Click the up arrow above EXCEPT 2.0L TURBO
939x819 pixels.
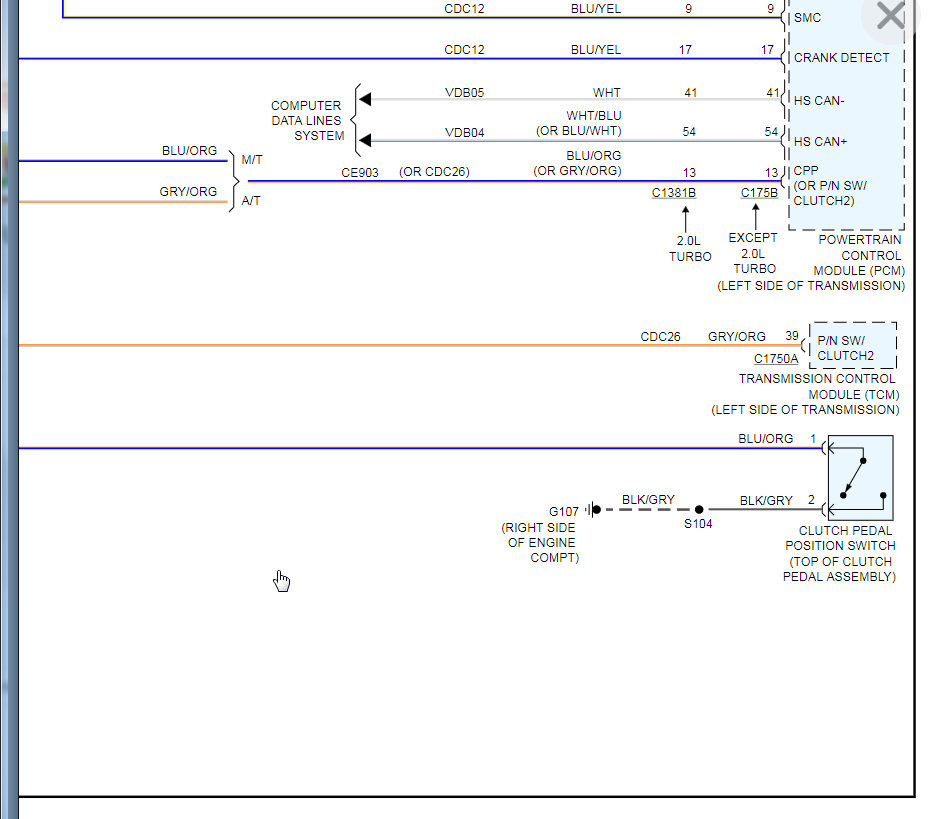(756, 216)
